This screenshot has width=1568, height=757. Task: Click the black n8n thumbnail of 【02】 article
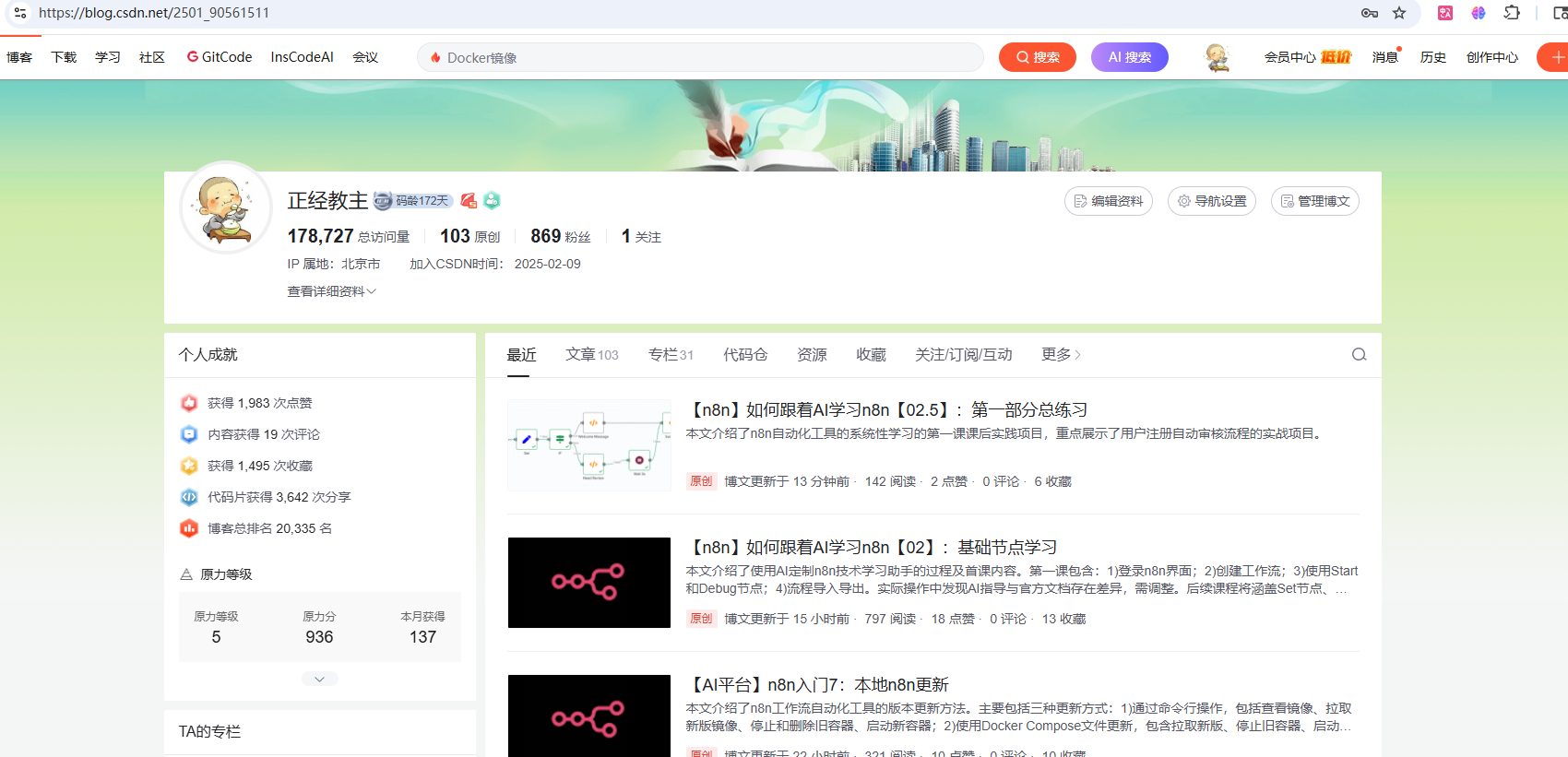click(x=589, y=583)
